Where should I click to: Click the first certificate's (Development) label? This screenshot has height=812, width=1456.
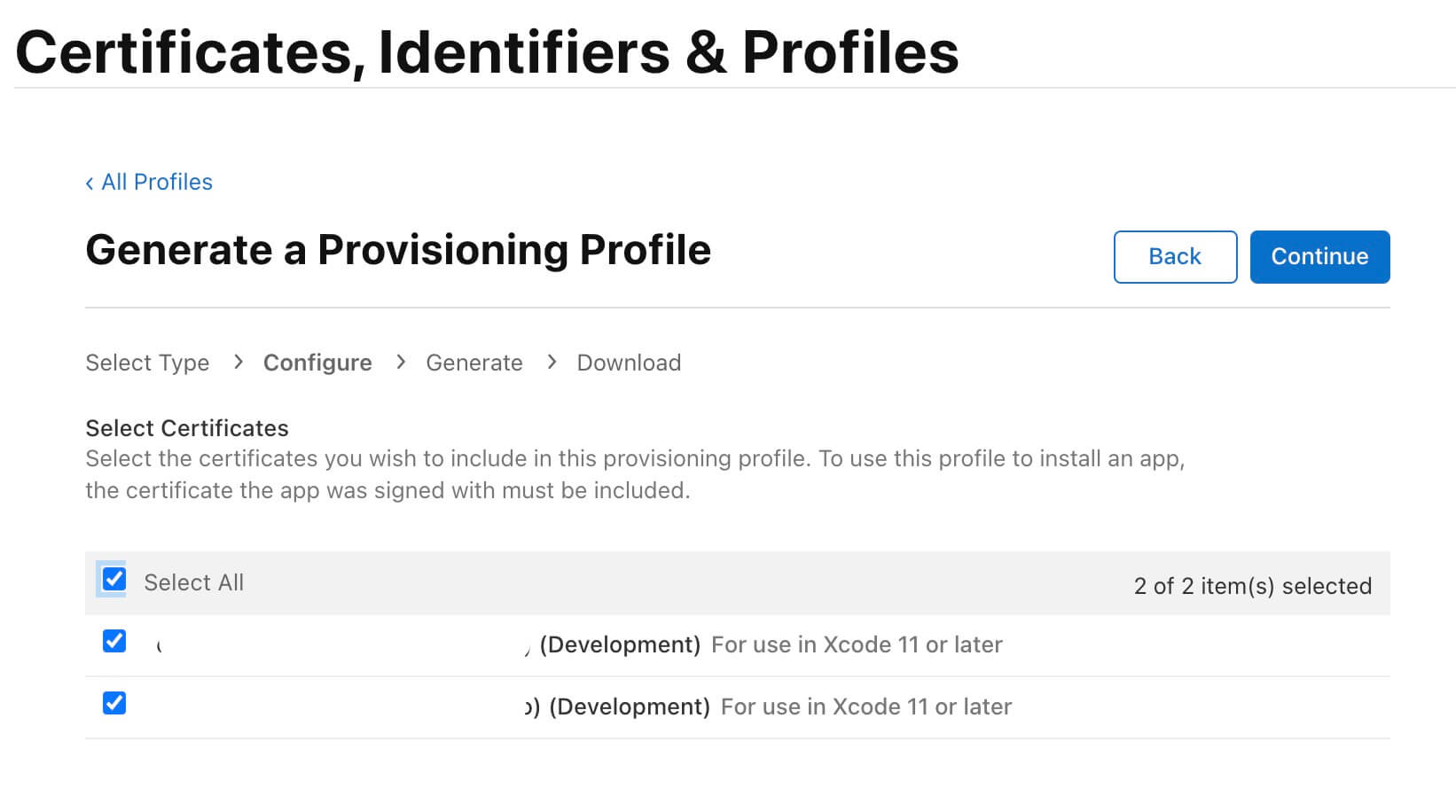coord(620,644)
